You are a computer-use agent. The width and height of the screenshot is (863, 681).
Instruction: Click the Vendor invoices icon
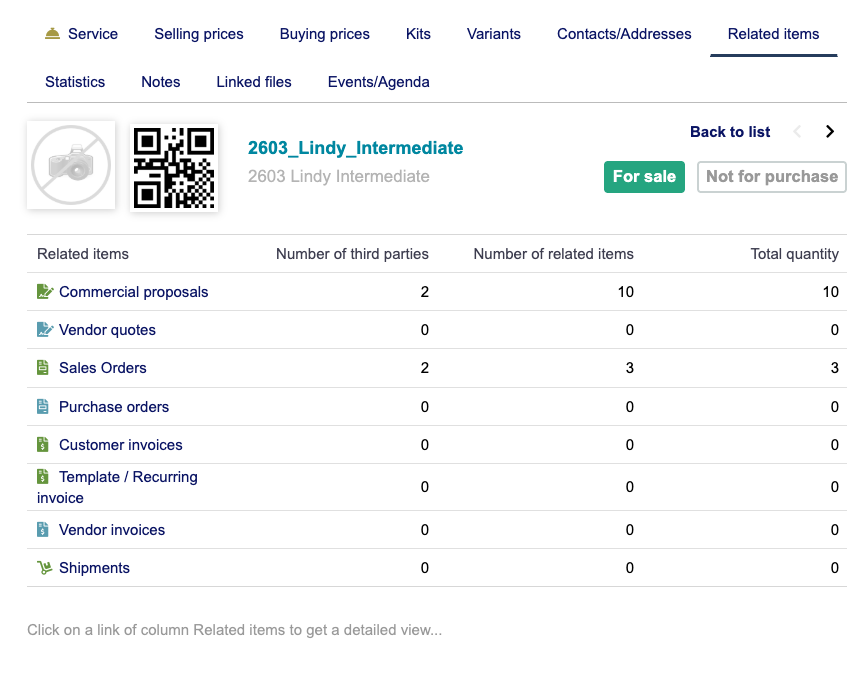[x=43, y=530]
